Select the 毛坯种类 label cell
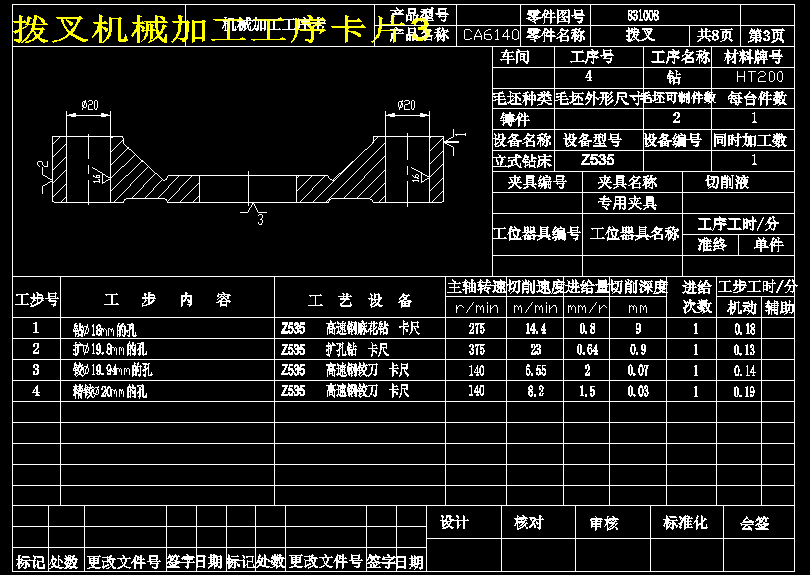810x575 pixels. (523, 98)
